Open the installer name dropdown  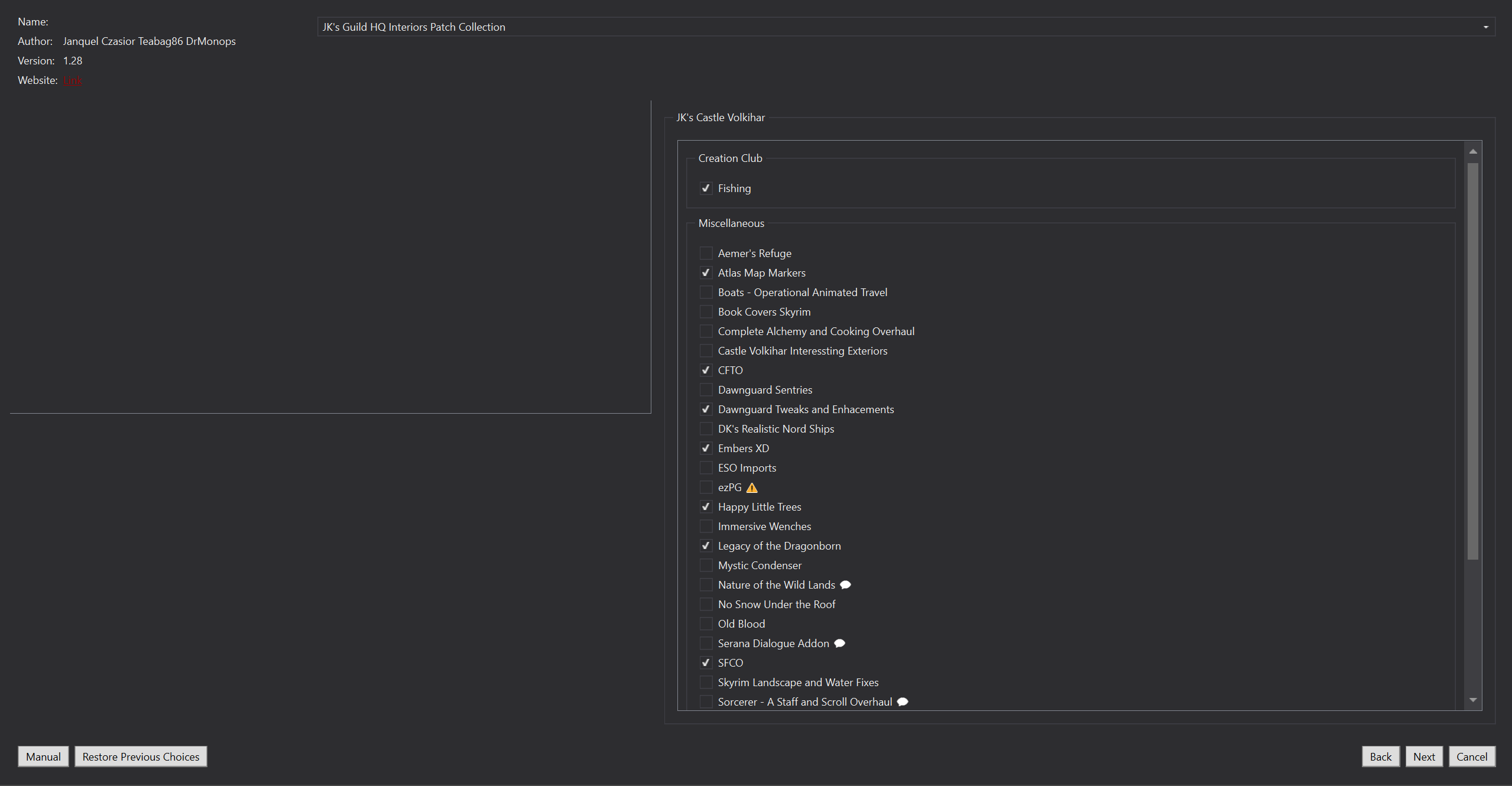[906, 27]
